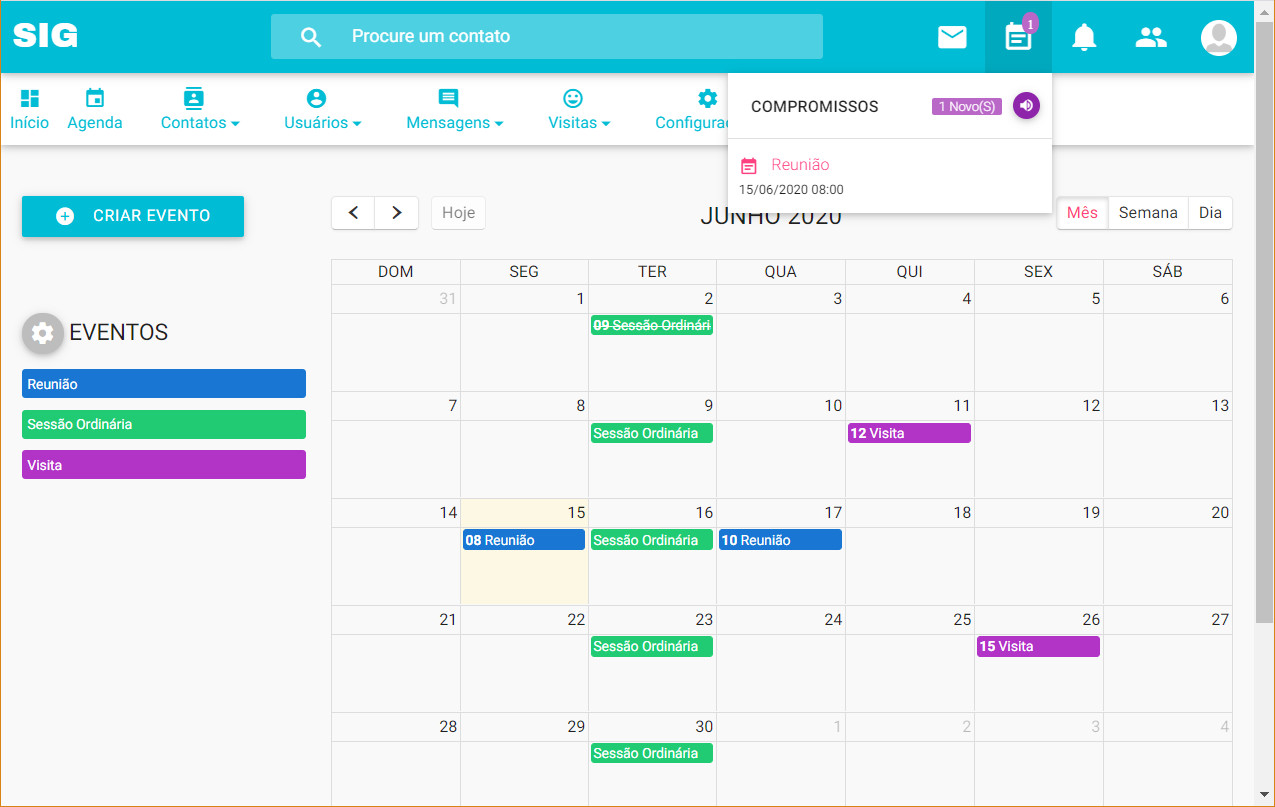
Task: Open the notifications bell icon
Action: [x=1084, y=37]
